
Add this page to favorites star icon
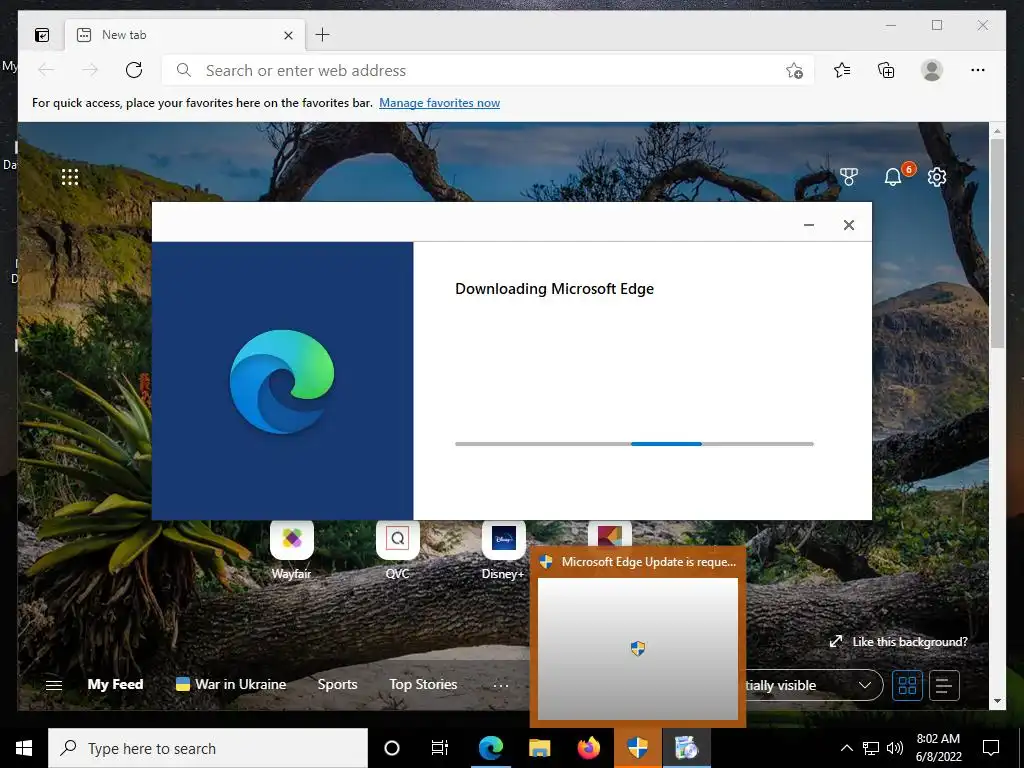pos(794,71)
